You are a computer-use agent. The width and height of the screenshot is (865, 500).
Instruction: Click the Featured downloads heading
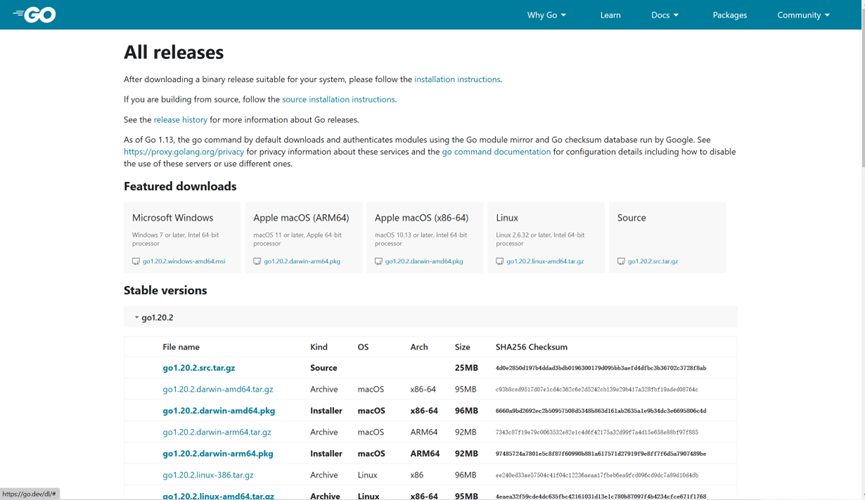(x=180, y=187)
